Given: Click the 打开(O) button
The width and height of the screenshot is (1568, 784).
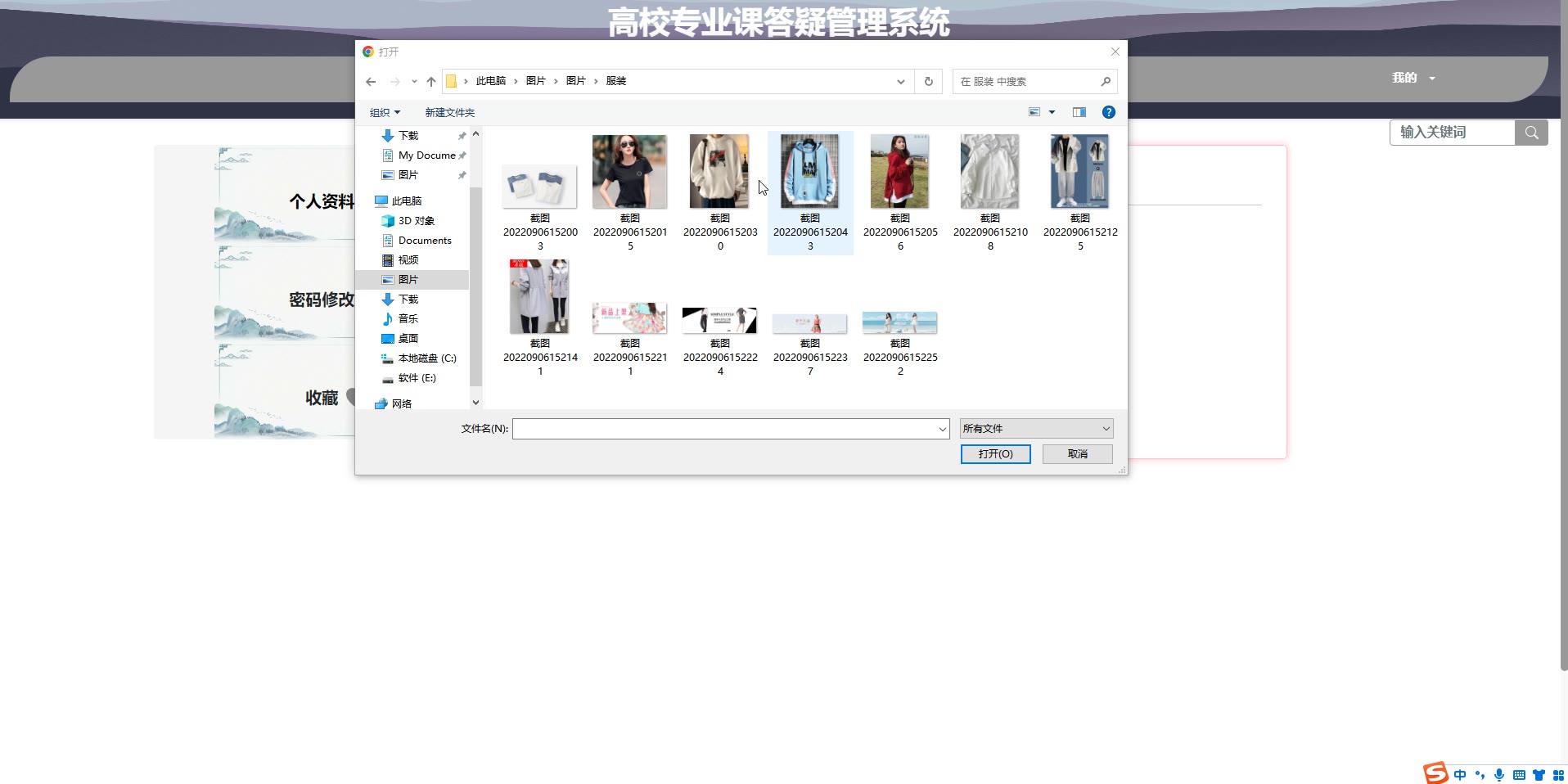Looking at the screenshot, I should click(995, 454).
